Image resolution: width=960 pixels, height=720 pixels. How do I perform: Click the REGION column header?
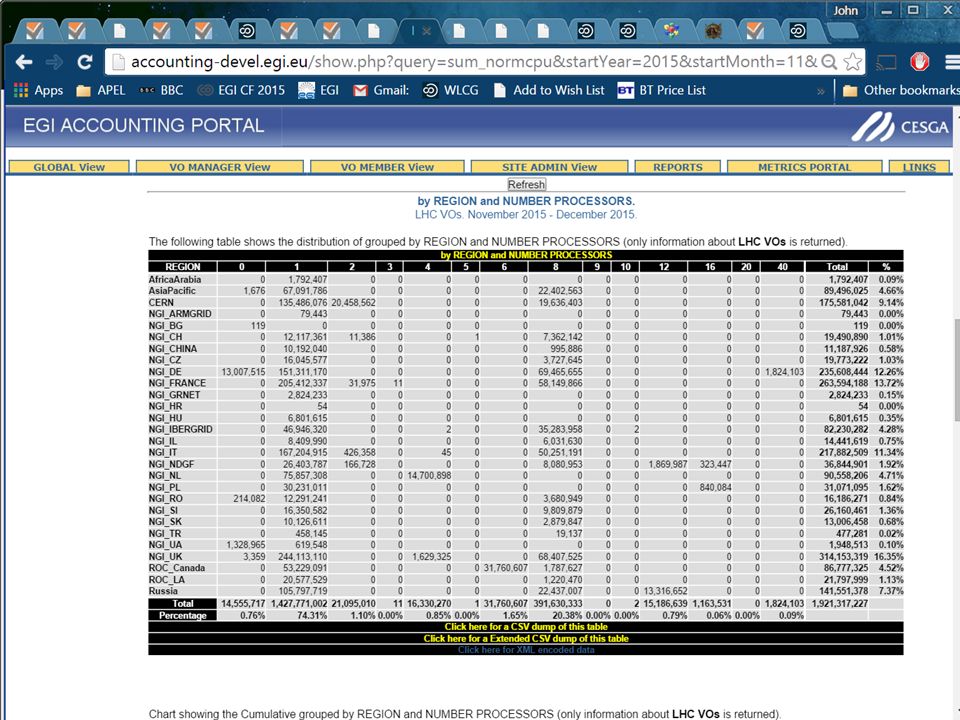[182, 266]
